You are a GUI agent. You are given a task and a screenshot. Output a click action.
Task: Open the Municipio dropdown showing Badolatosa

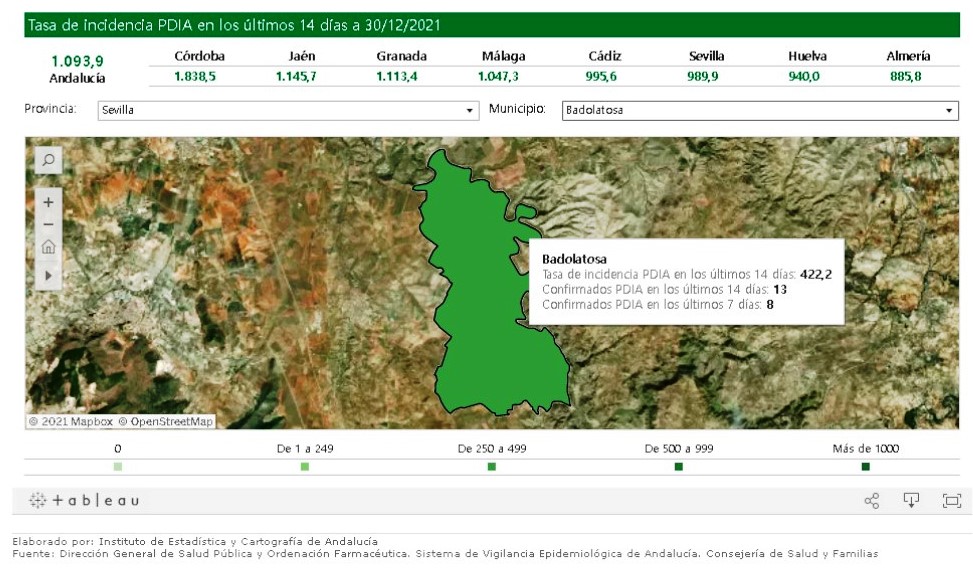pyautogui.click(x=759, y=111)
